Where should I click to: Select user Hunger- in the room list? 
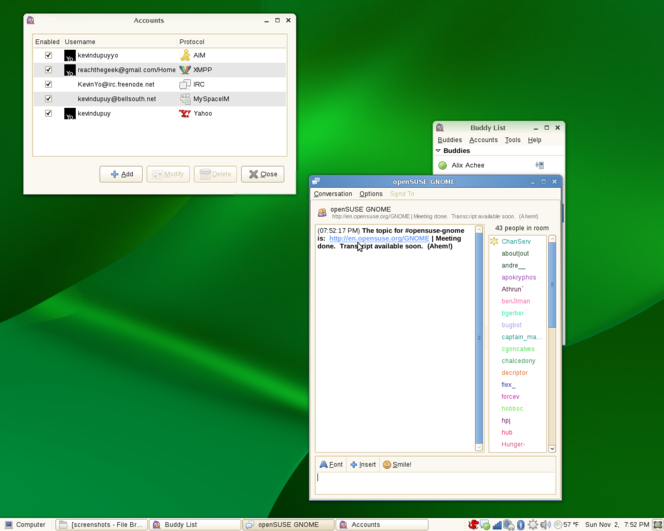coord(513,444)
